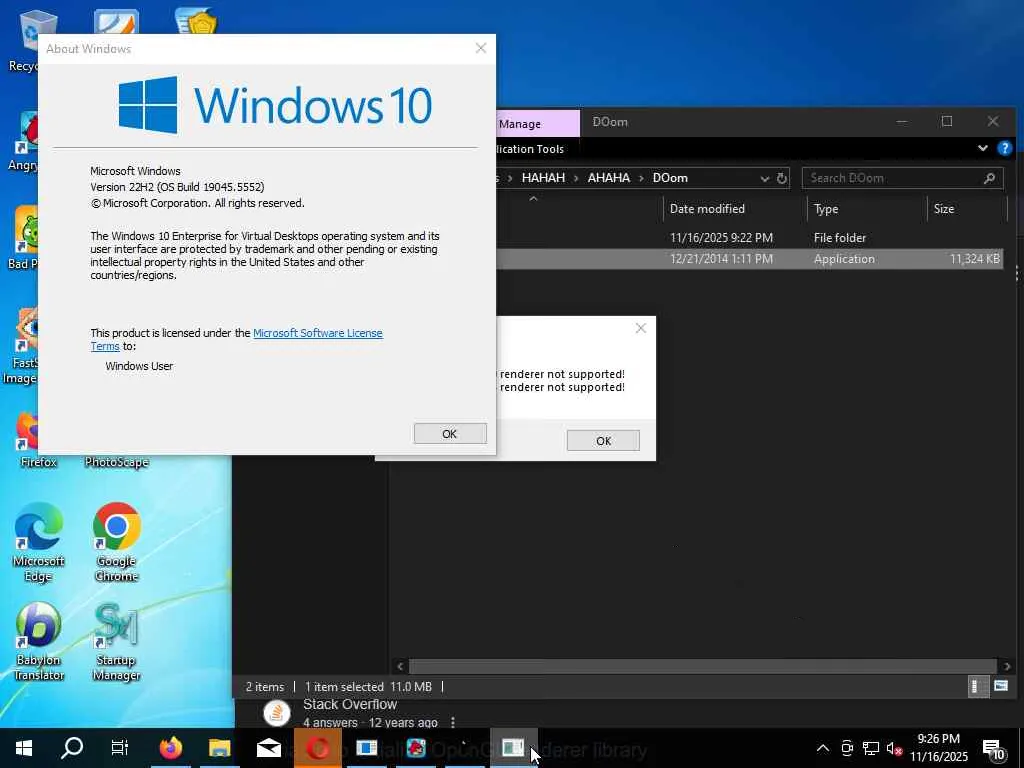This screenshot has width=1024, height=768.
Task: Launch the Babylon Translator desktop shortcut
Action: pos(39,642)
